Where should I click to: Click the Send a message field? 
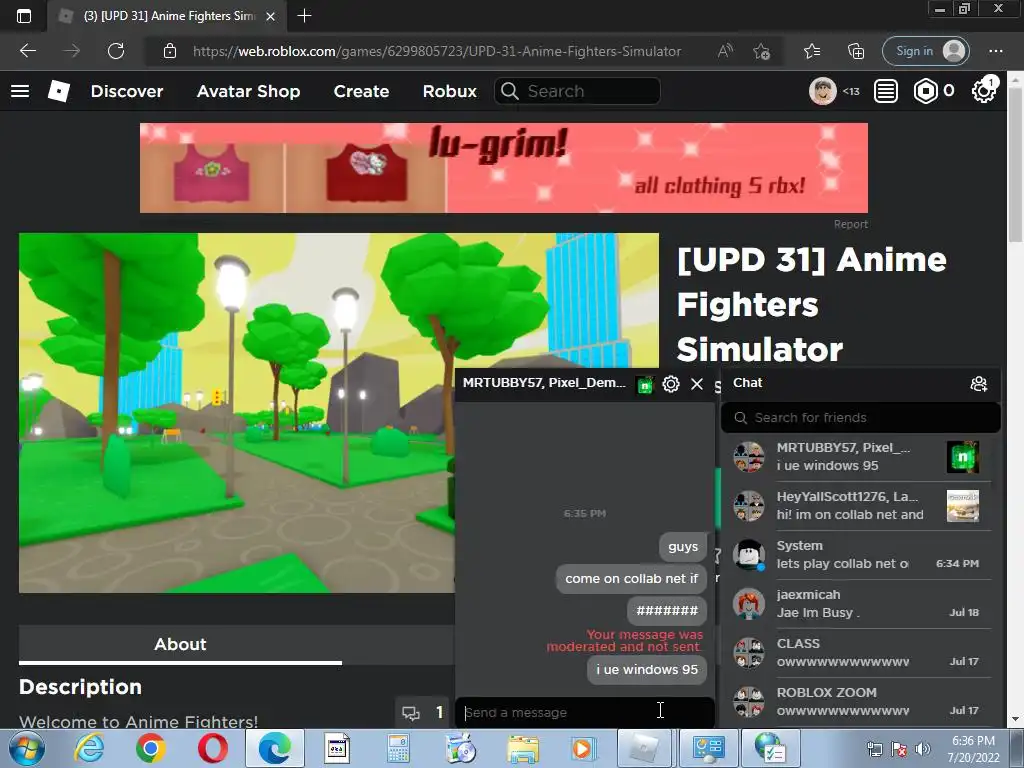[584, 712]
